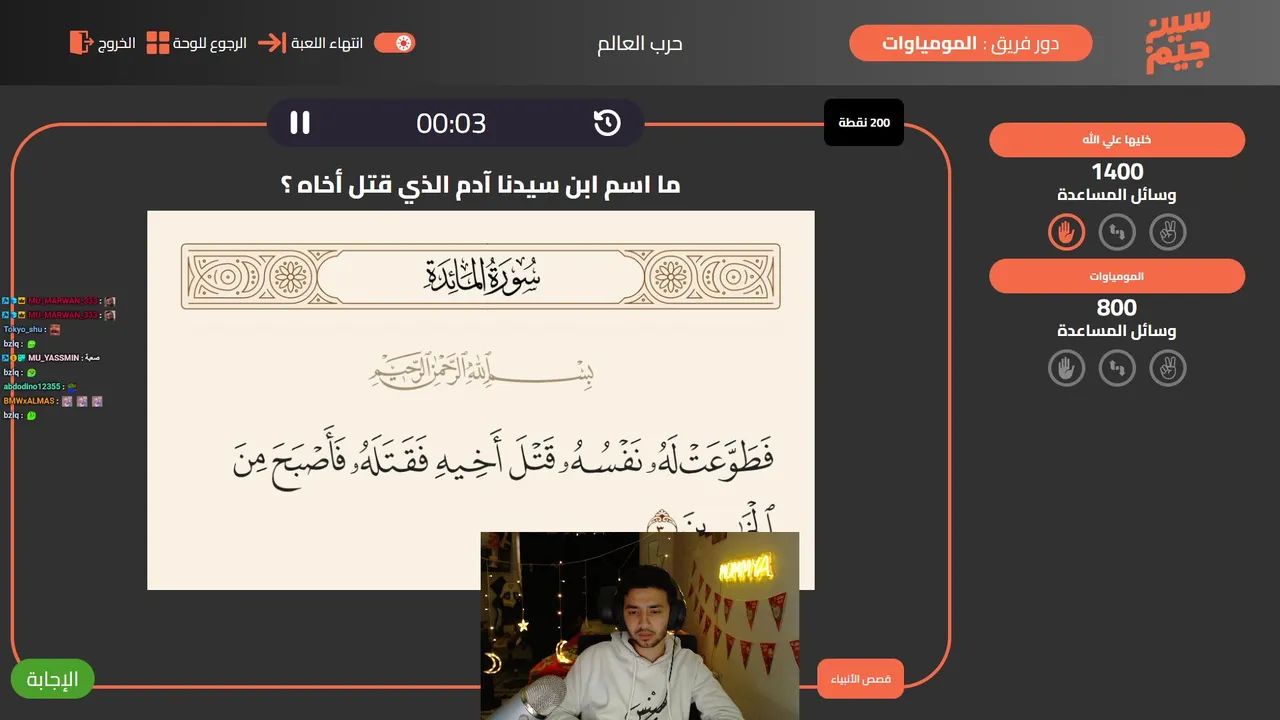
Task: Select the two-fingers helper for team الموميات
Action: pyautogui.click(x=1167, y=368)
